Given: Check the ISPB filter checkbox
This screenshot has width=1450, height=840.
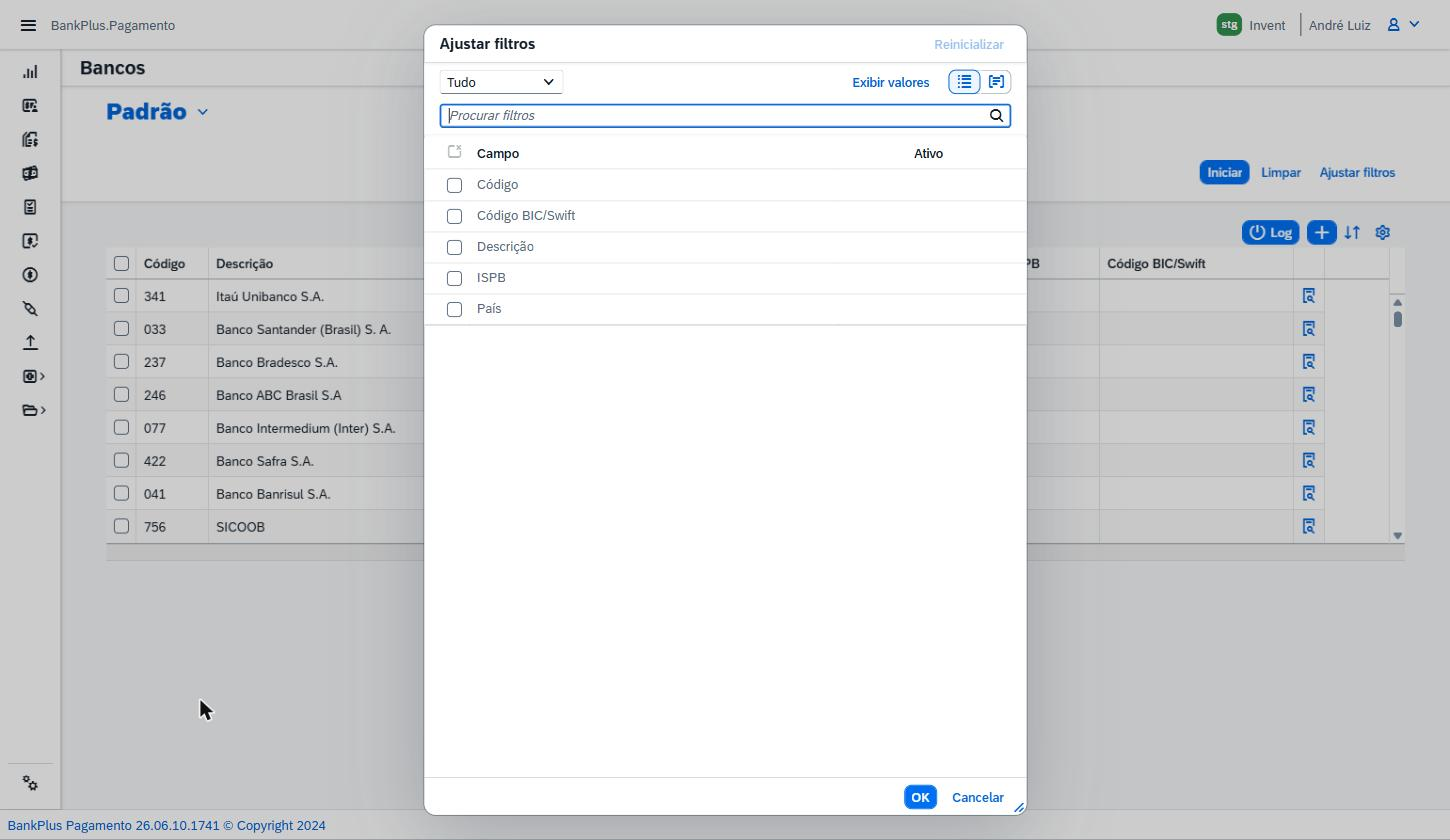Looking at the screenshot, I should pyautogui.click(x=454, y=278).
